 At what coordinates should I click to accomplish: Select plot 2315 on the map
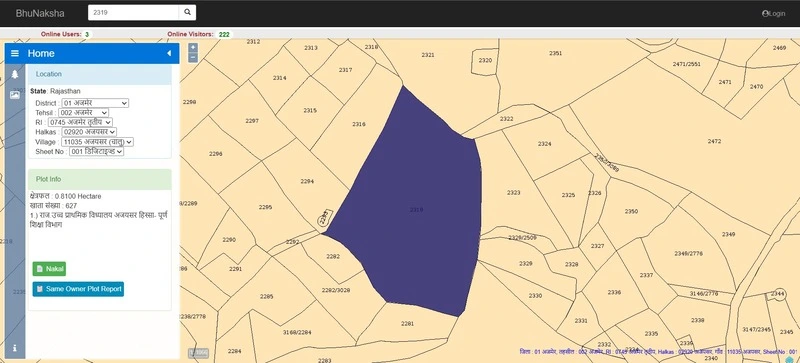(310, 110)
